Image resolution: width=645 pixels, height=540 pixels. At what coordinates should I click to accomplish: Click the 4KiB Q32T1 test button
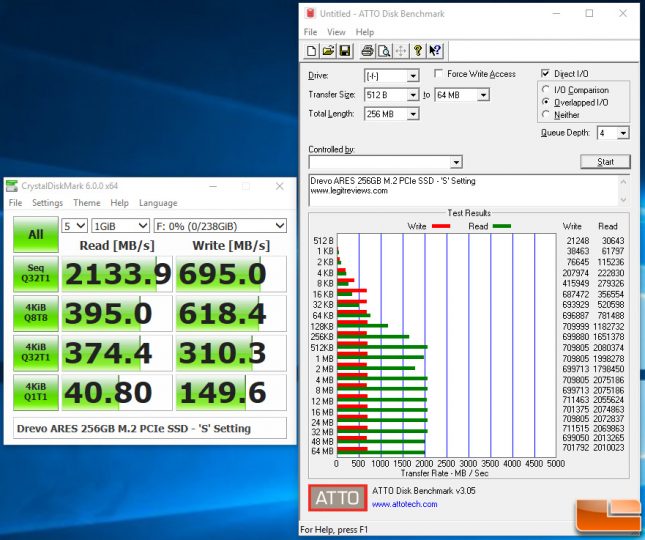36,352
